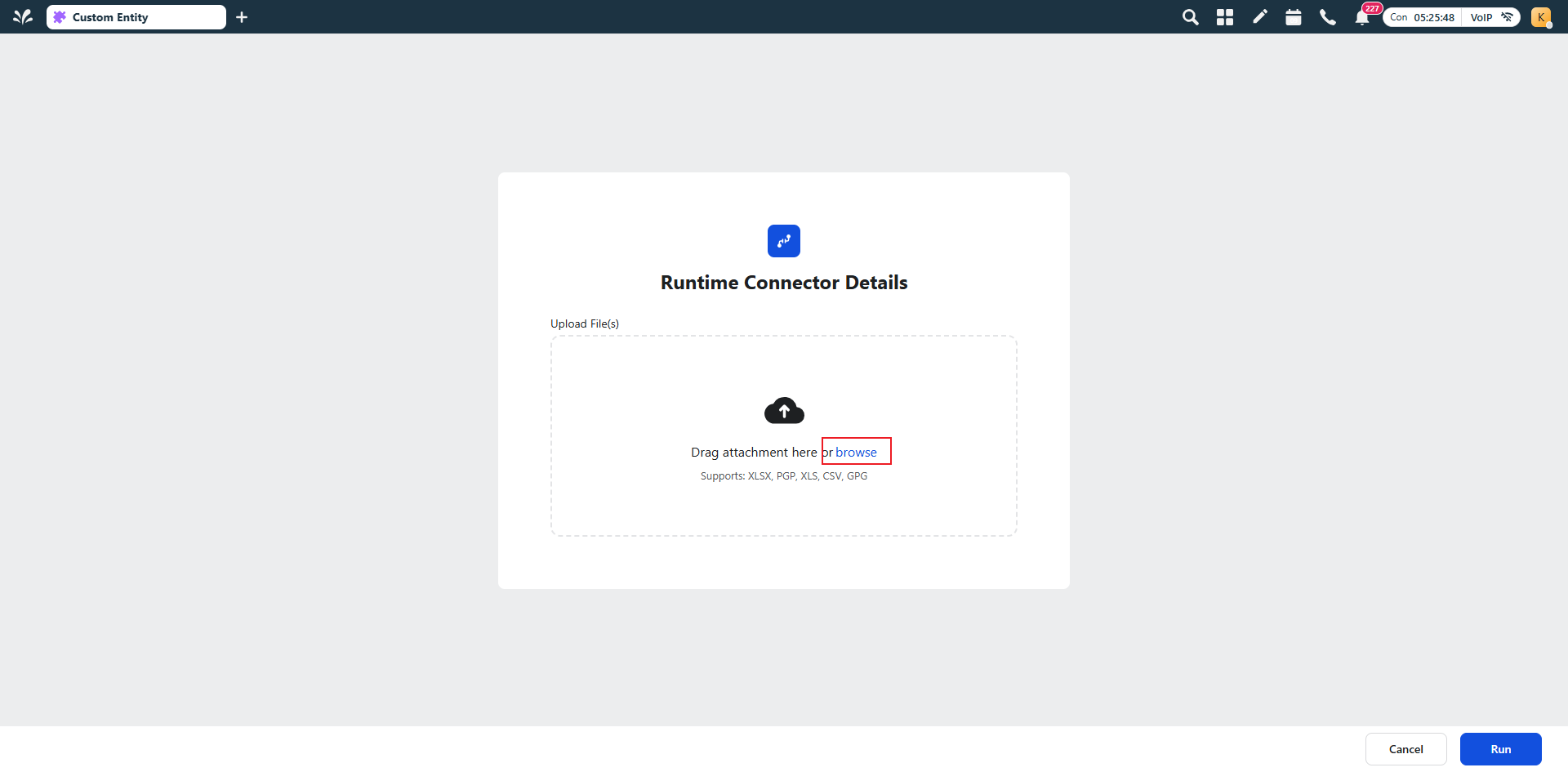Screen dimensions: 1568x772
Task: Click the phone dialer icon
Action: pos(1328,17)
